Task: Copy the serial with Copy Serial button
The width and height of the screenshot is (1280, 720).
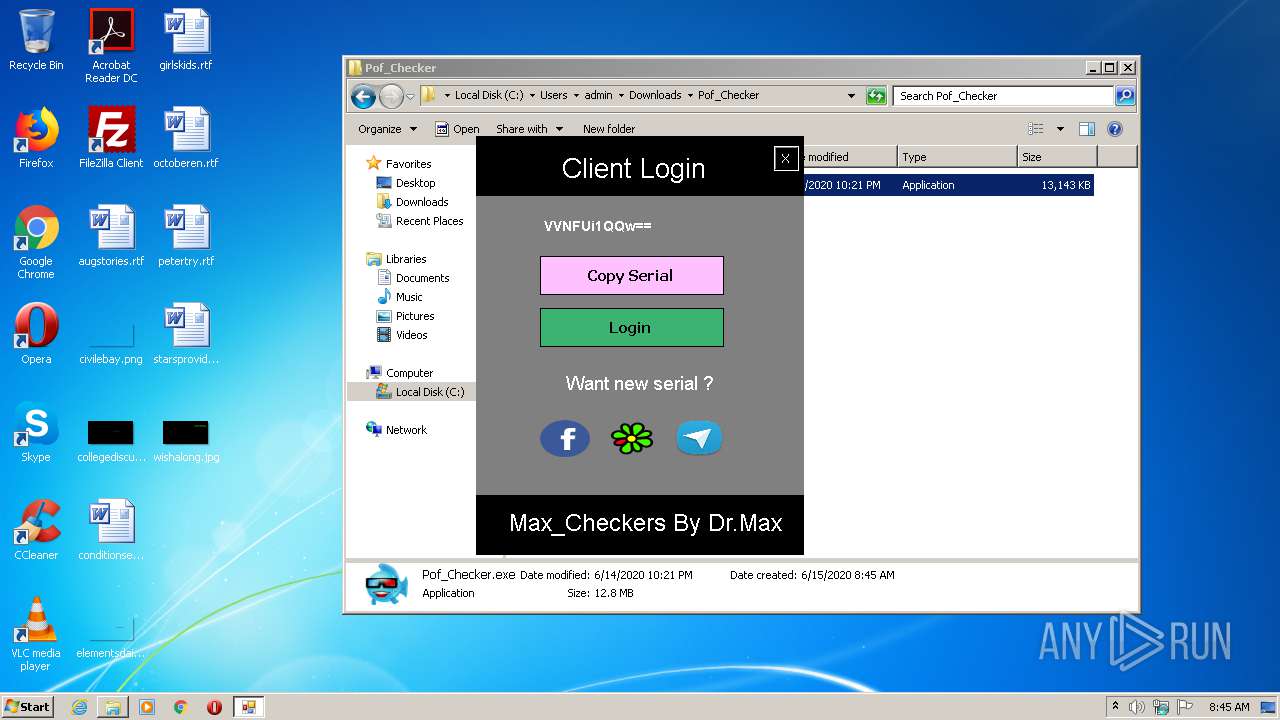Action: [631, 275]
